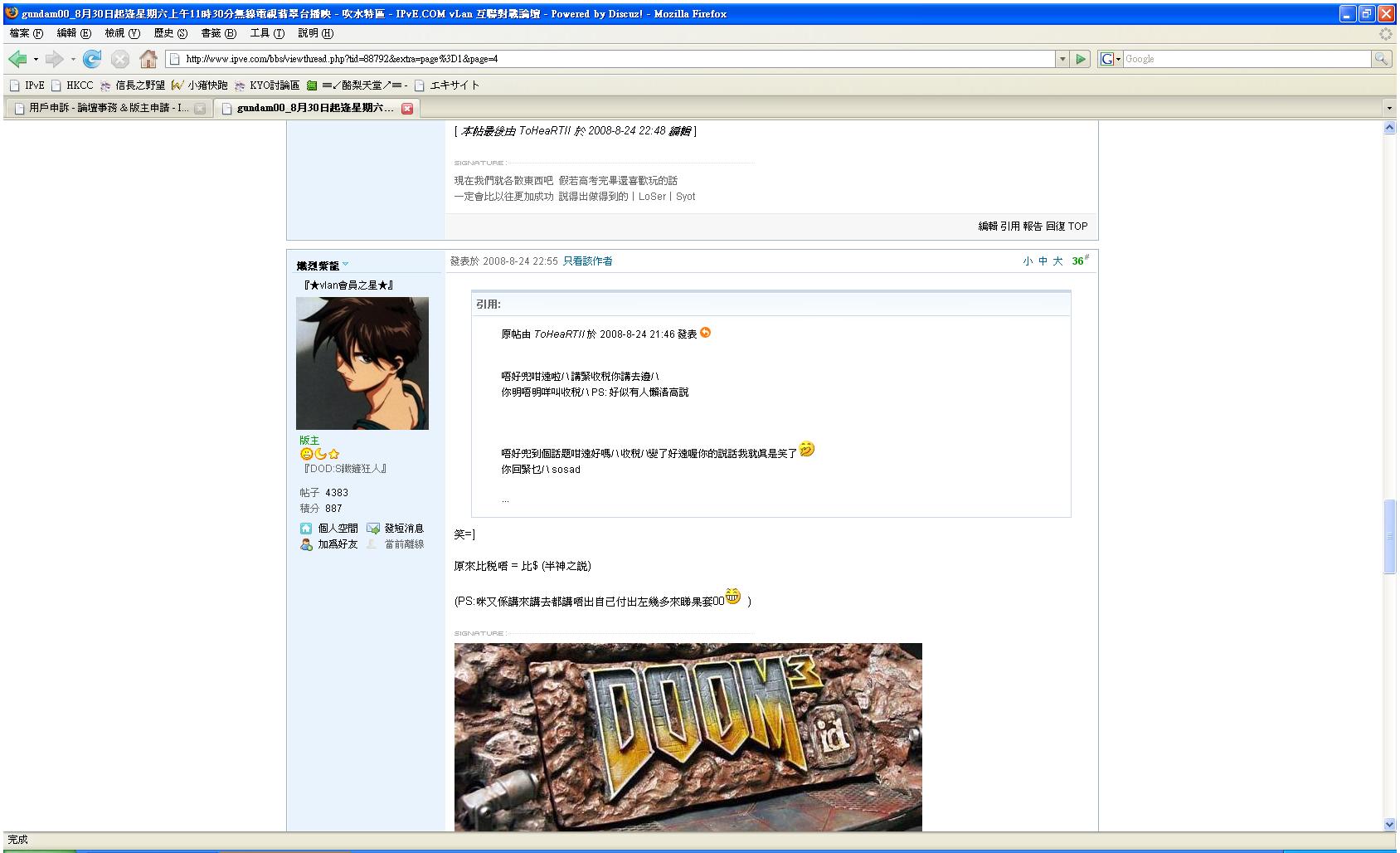Open the 書籤 menu

click(218, 33)
